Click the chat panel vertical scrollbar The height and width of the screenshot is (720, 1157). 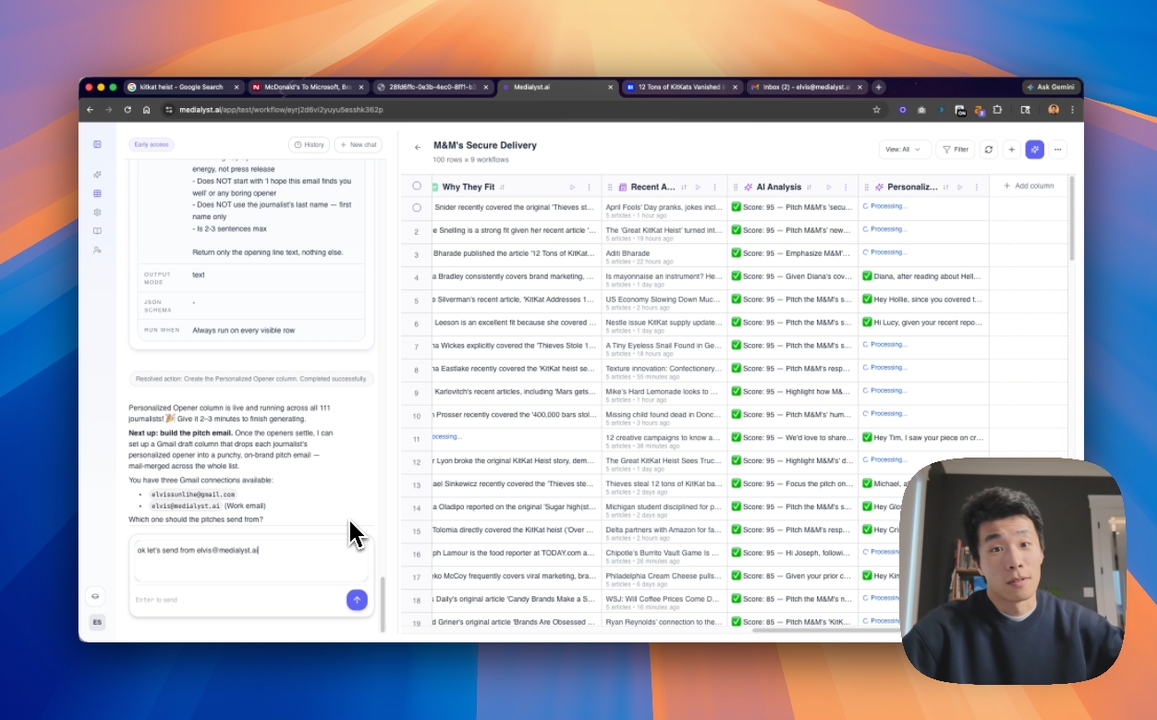[382, 604]
